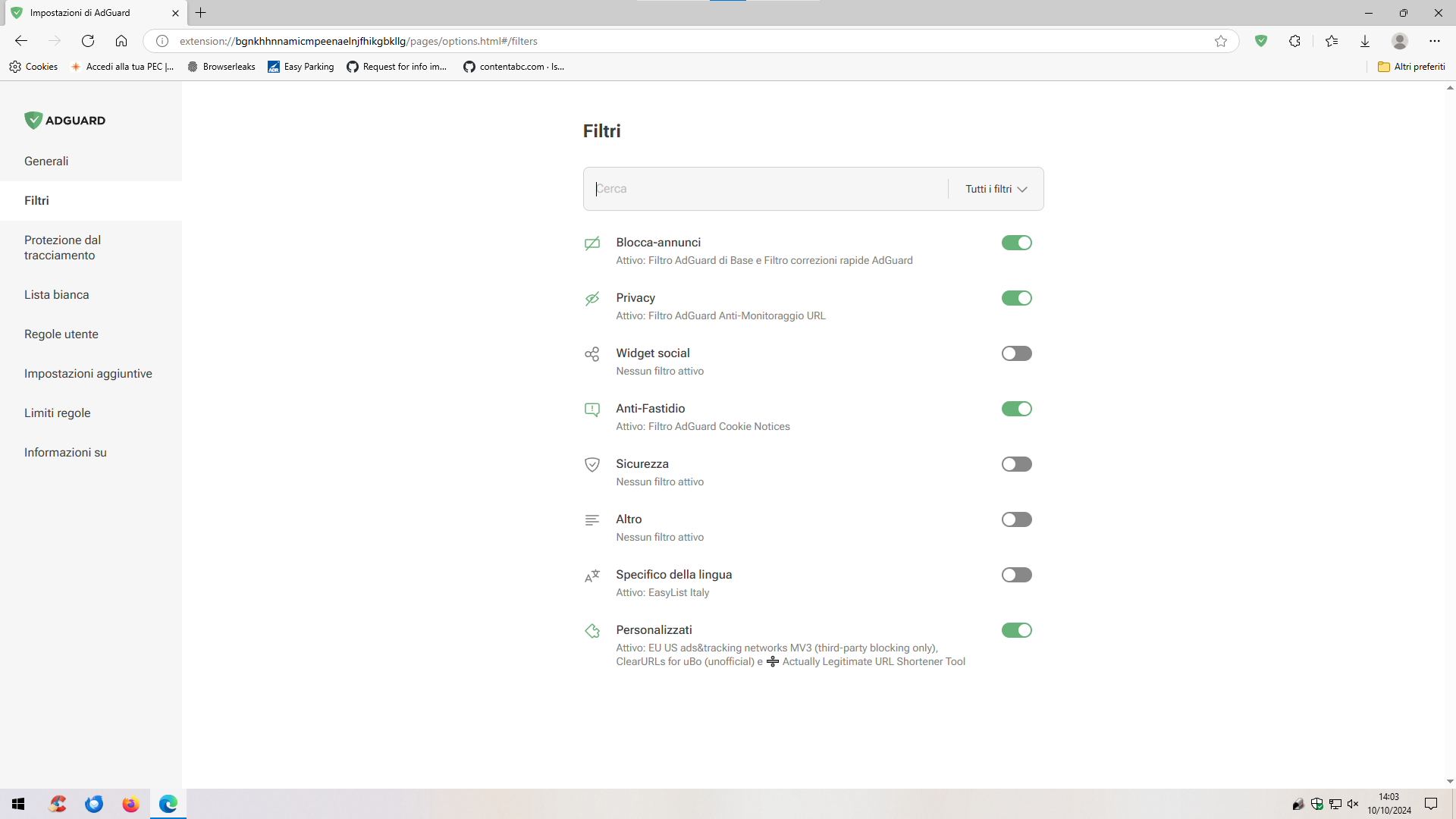Viewport: 1456px width, 819px height.
Task: Open the Limiti regole section
Action: click(91, 413)
